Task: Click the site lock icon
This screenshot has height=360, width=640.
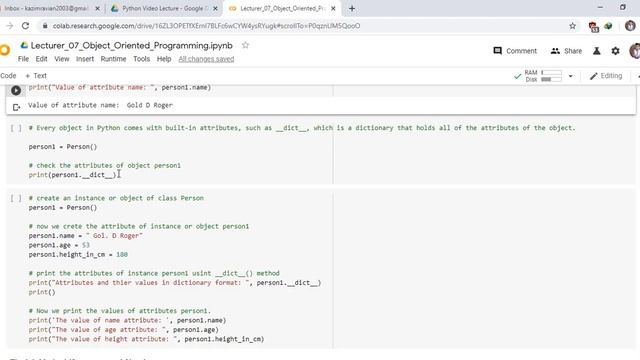Action: (44, 26)
